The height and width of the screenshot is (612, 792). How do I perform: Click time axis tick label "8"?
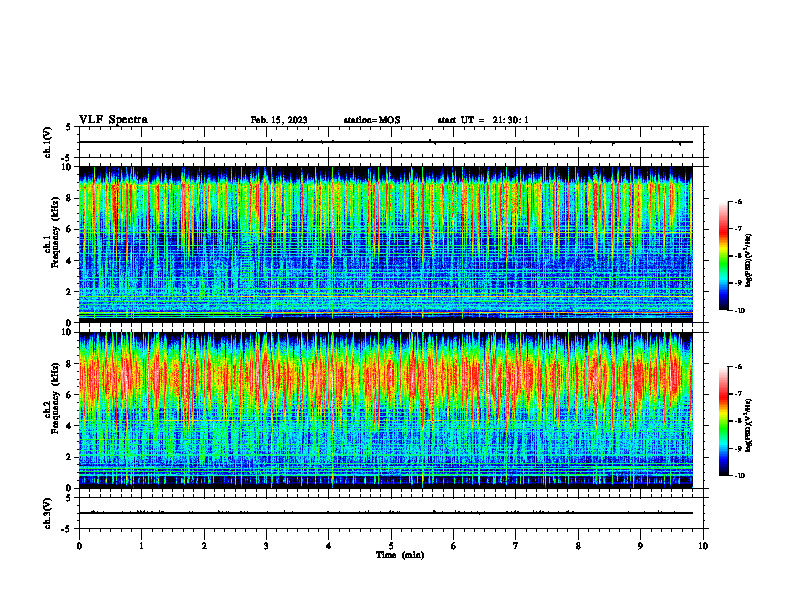(x=578, y=546)
